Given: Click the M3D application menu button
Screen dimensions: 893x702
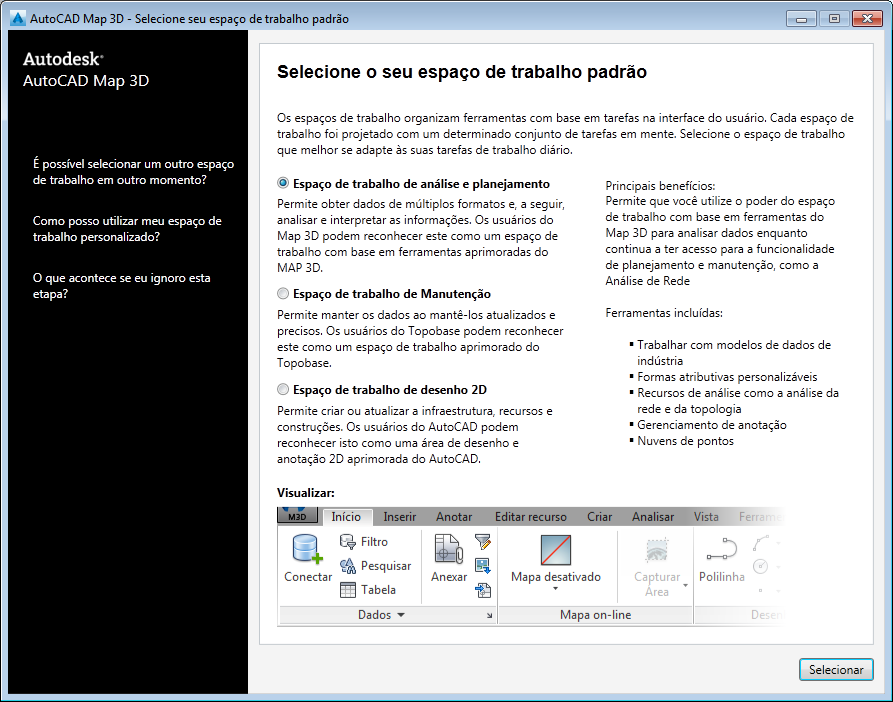Looking at the screenshot, I should click(297, 515).
